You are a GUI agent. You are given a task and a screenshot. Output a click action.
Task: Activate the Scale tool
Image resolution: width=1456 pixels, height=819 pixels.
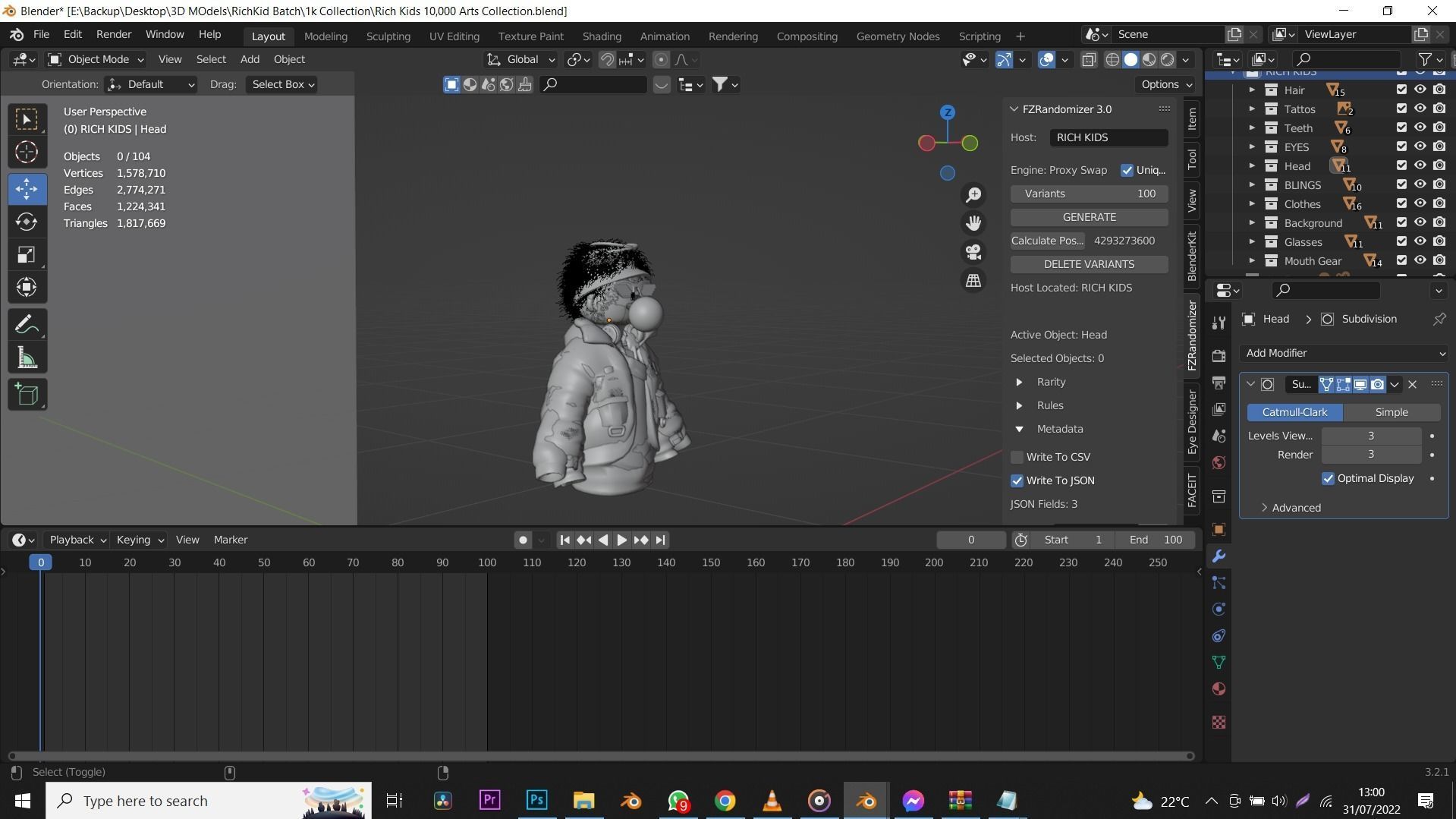point(27,254)
